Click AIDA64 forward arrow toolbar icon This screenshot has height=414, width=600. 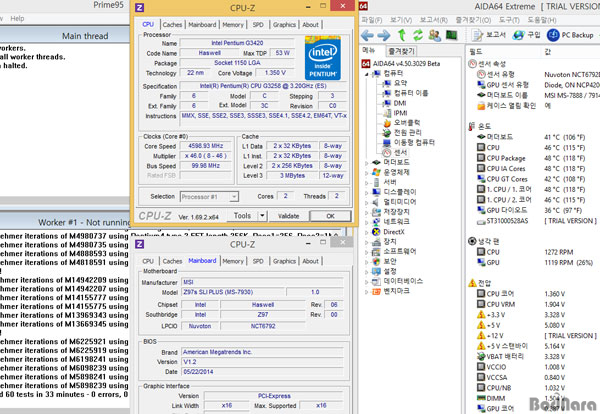point(384,36)
